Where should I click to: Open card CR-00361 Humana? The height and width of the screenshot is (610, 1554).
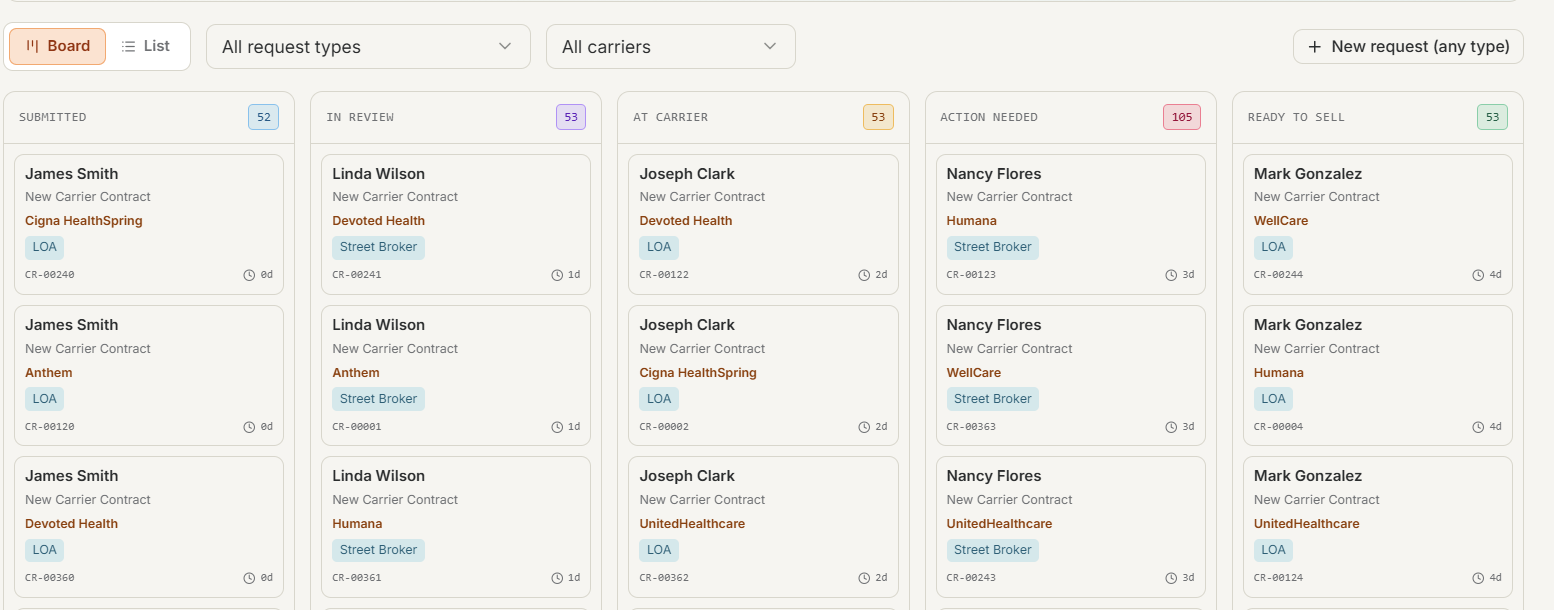(x=456, y=527)
